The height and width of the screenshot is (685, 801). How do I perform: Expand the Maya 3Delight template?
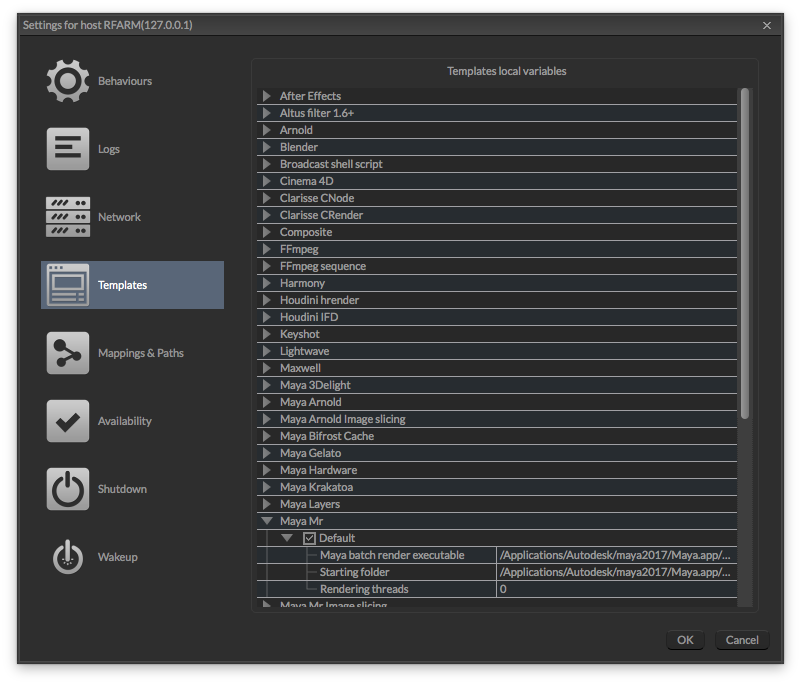point(266,385)
